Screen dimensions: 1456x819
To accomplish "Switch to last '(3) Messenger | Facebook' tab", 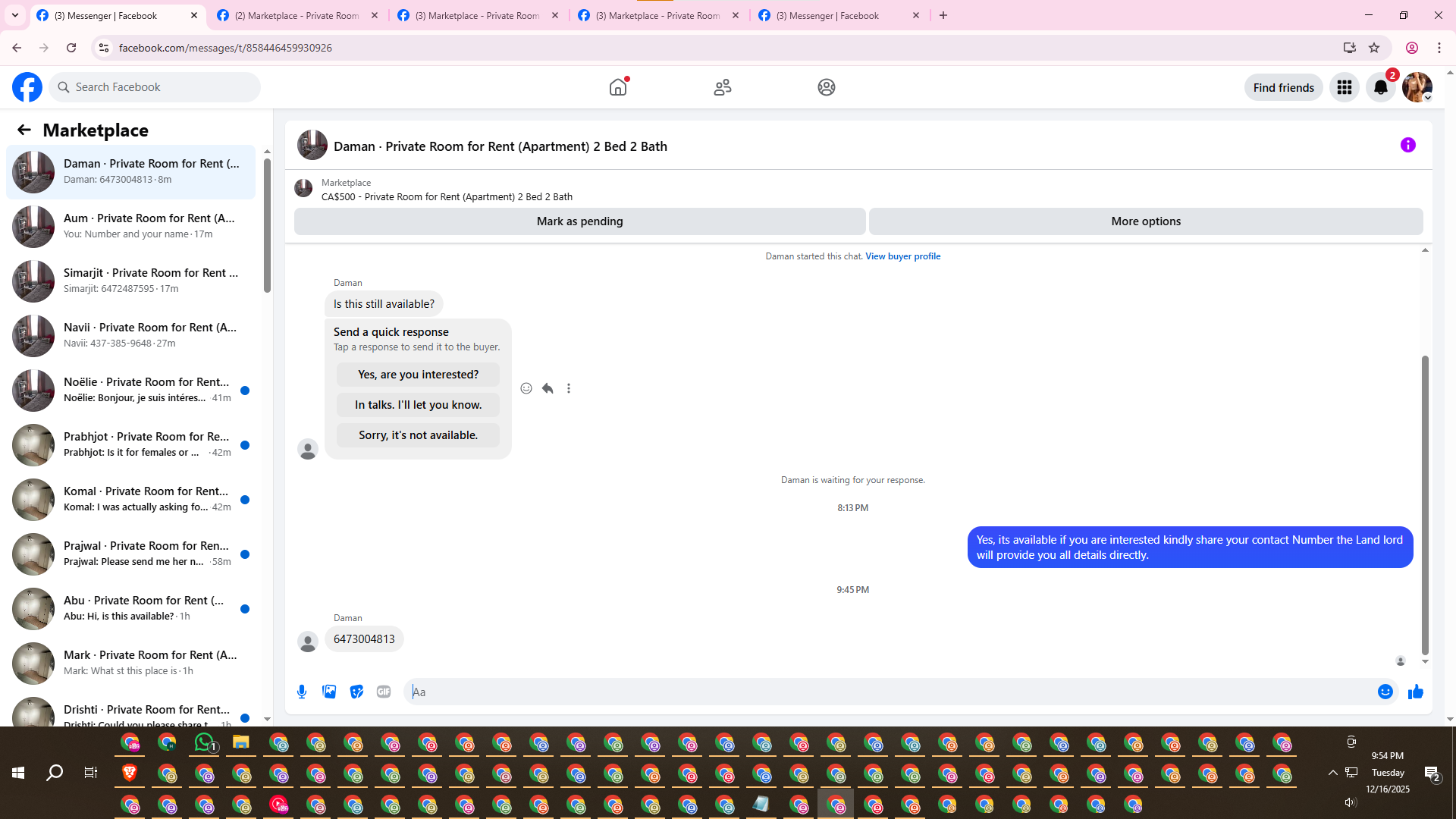I will pos(839,15).
